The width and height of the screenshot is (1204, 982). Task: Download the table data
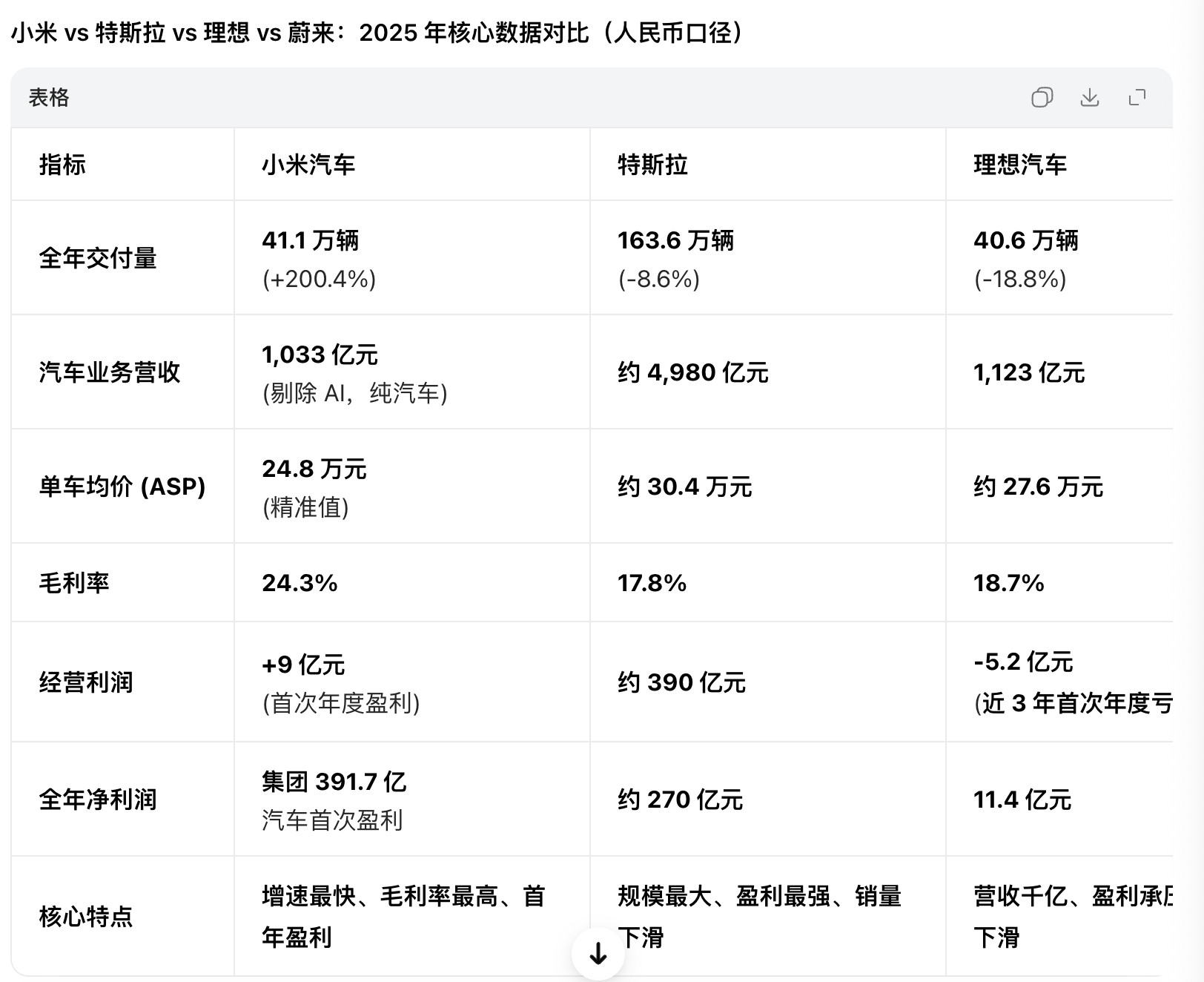(1090, 98)
